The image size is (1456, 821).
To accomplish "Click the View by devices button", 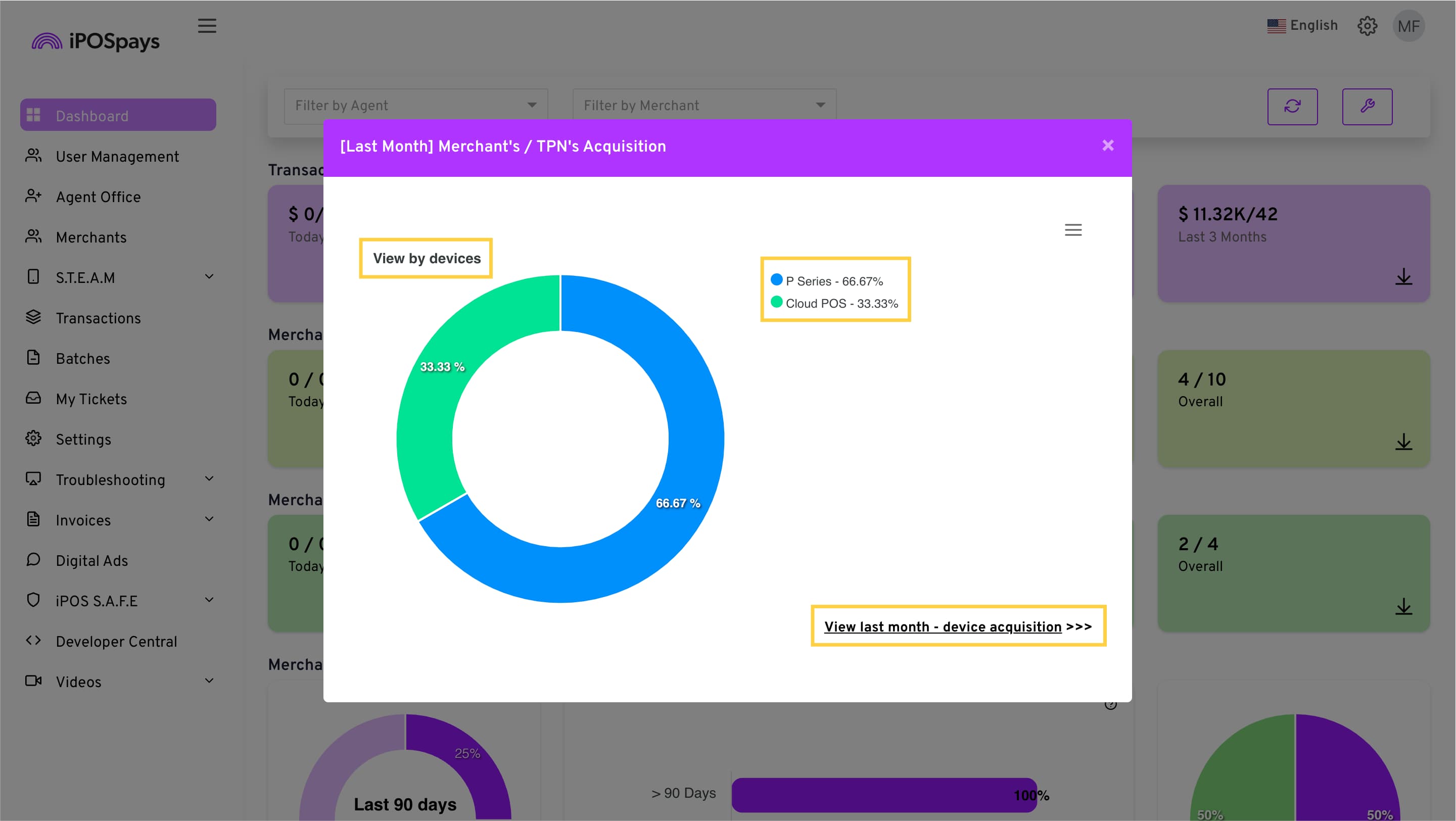I will (426, 258).
